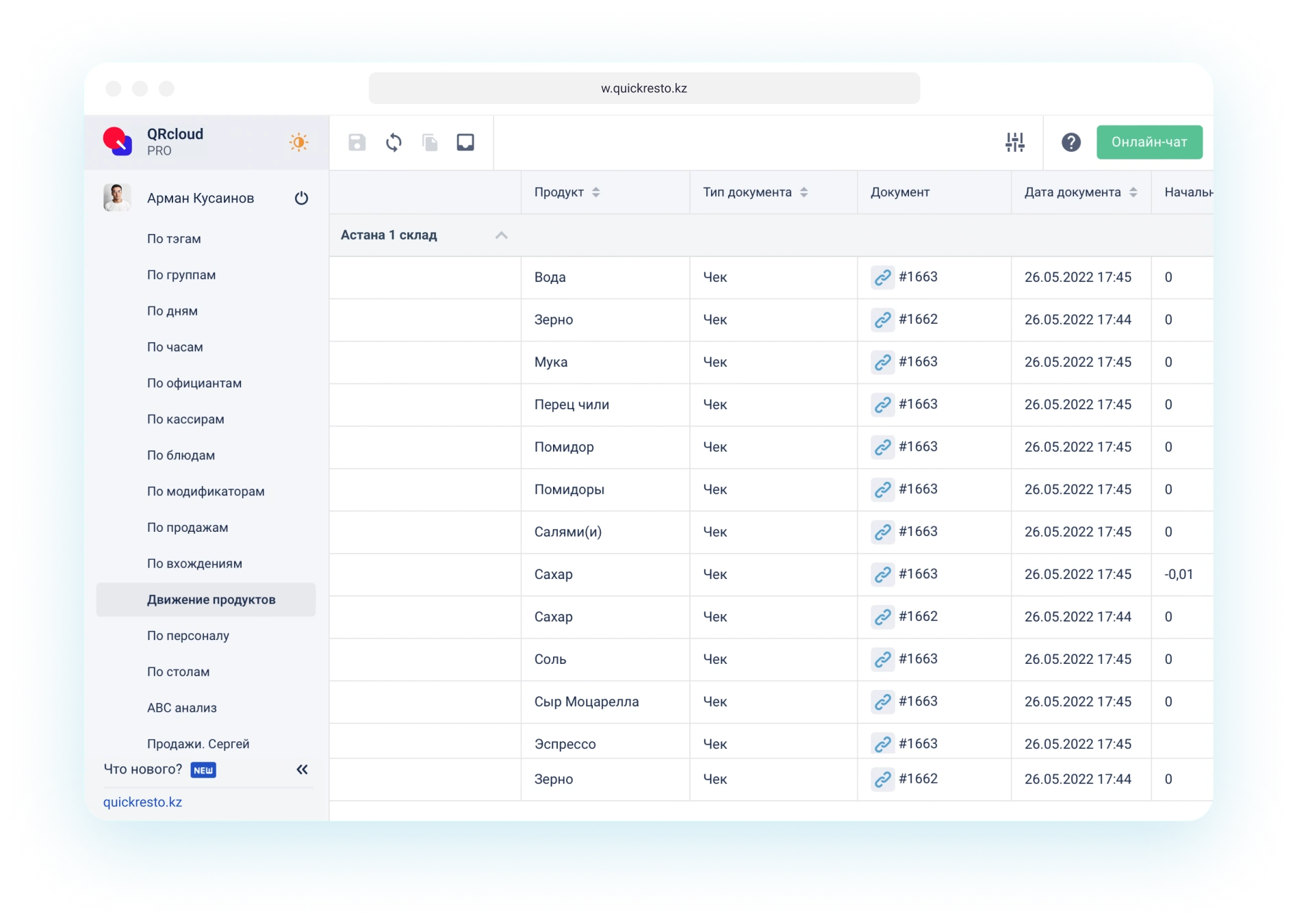1295x924 pixels.
Task: Open the Онлайн-чат button
Action: [x=1149, y=142]
